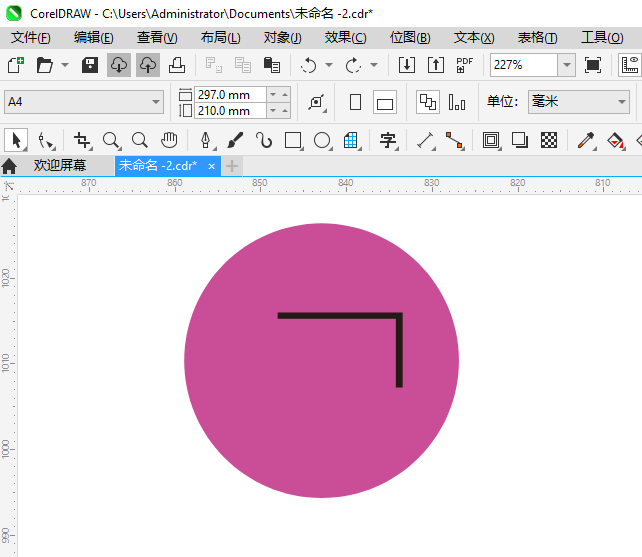The width and height of the screenshot is (642, 557).
Task: Select the Graph paper tool
Action: click(x=351, y=140)
